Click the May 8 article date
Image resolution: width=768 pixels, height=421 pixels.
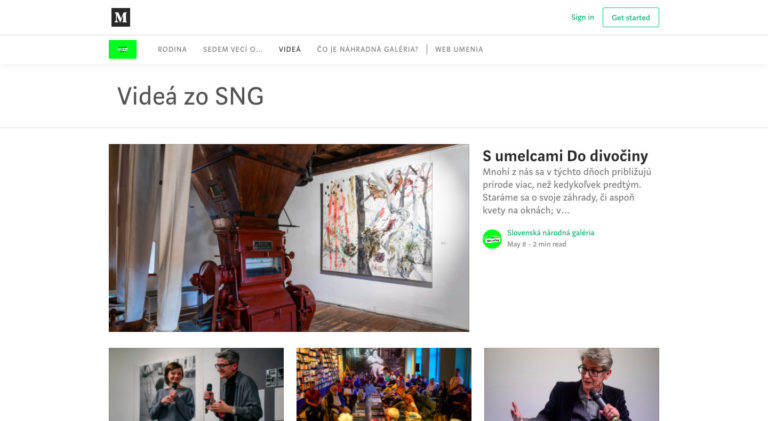tap(516, 244)
